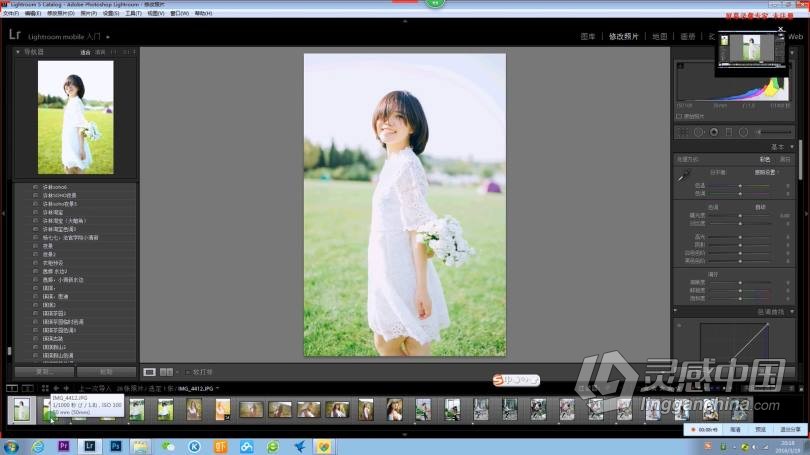Open Premiere Pro from taskbar

click(64, 446)
